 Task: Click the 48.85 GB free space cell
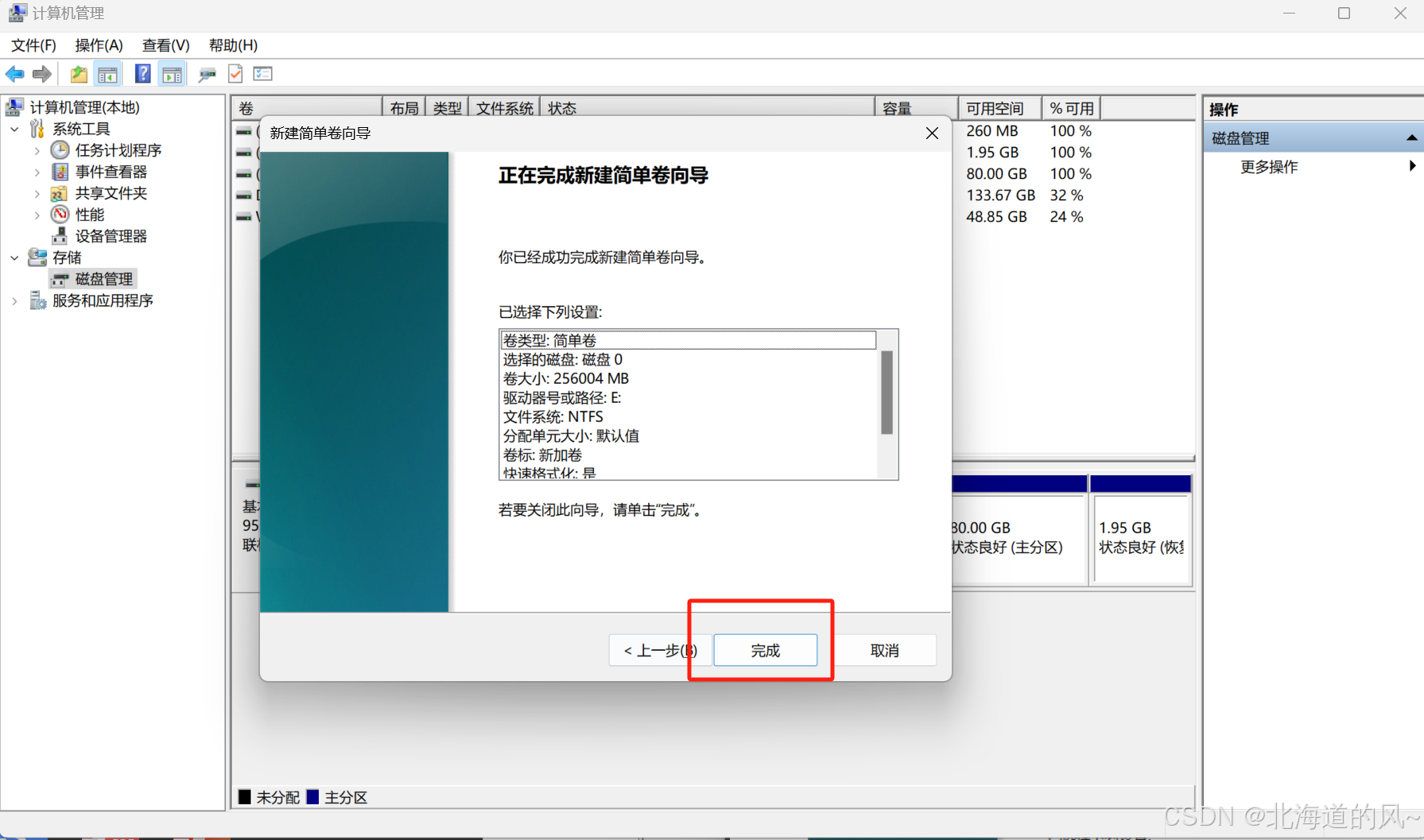coord(996,216)
